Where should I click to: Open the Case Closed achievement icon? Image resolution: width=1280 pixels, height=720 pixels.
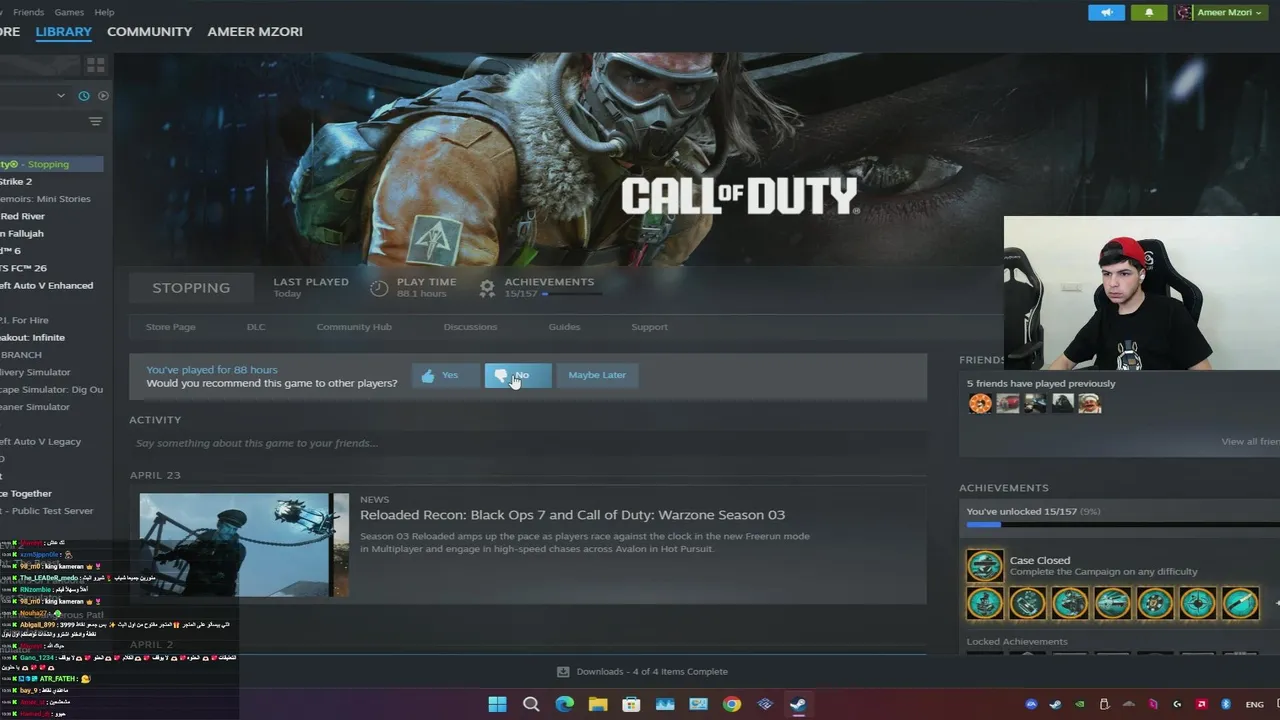click(x=985, y=566)
